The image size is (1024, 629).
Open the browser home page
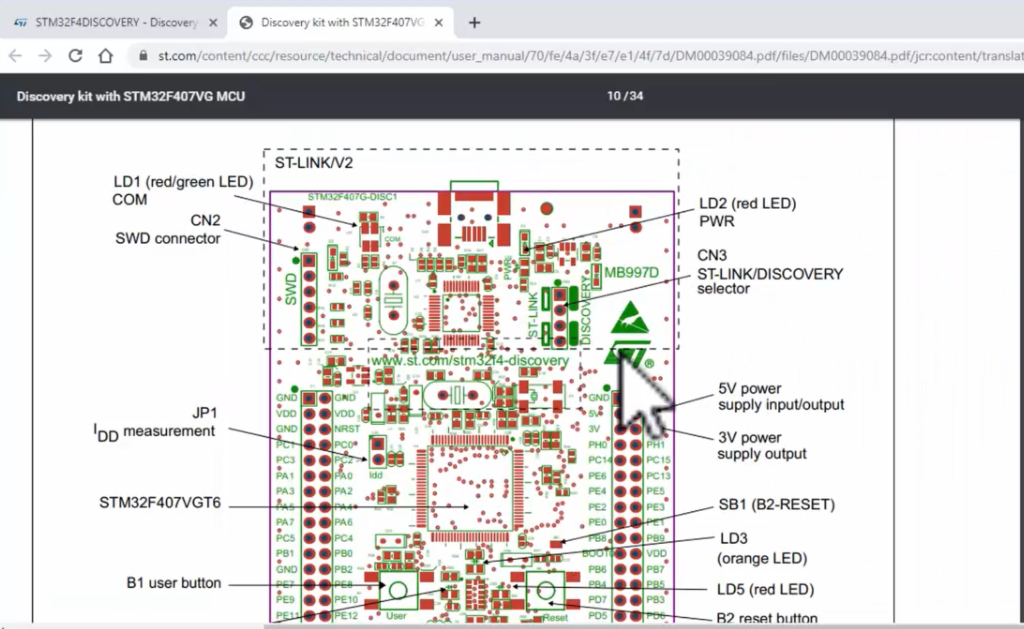pos(106,56)
